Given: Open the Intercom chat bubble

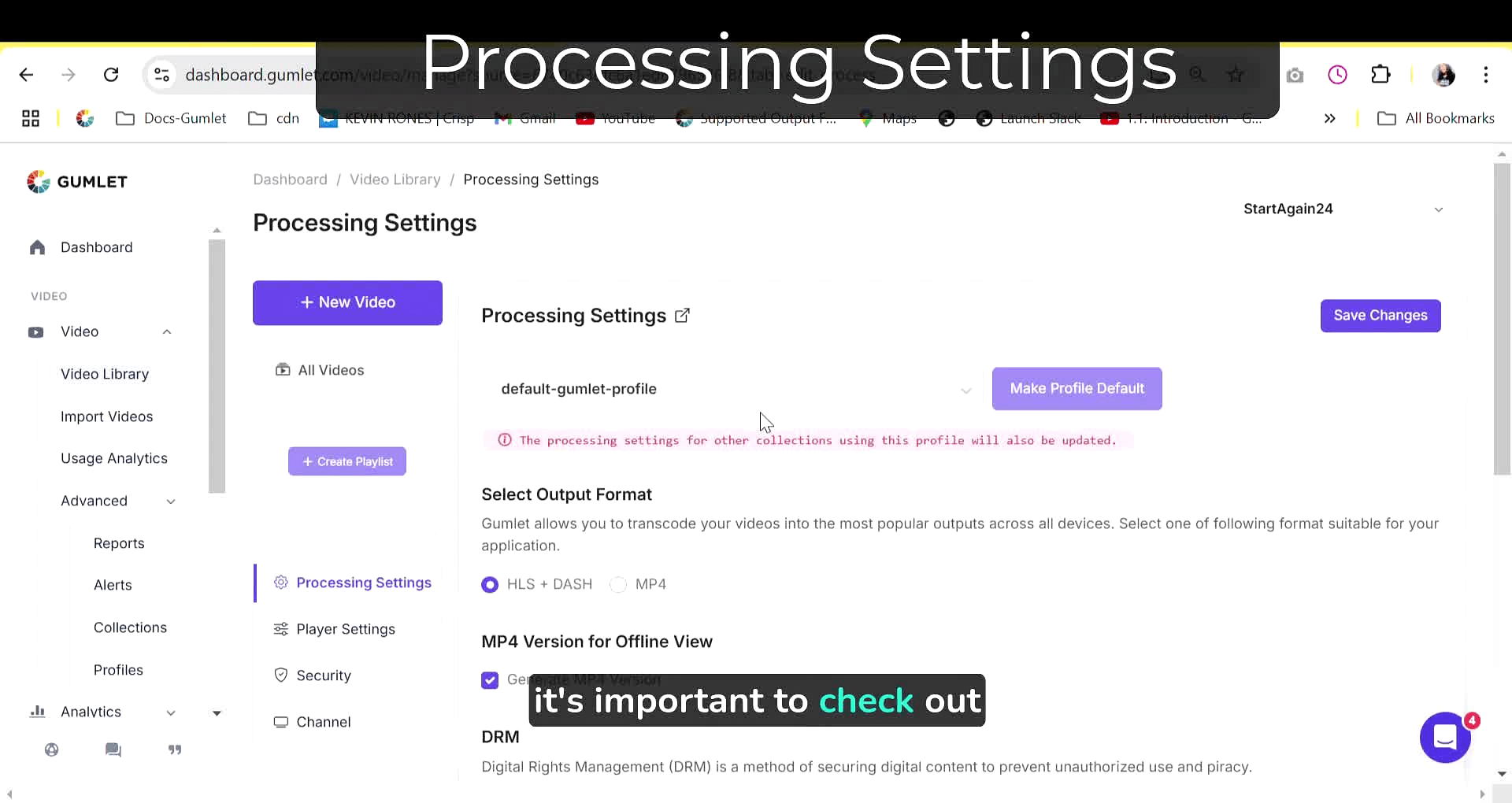Looking at the screenshot, I should (x=1445, y=738).
